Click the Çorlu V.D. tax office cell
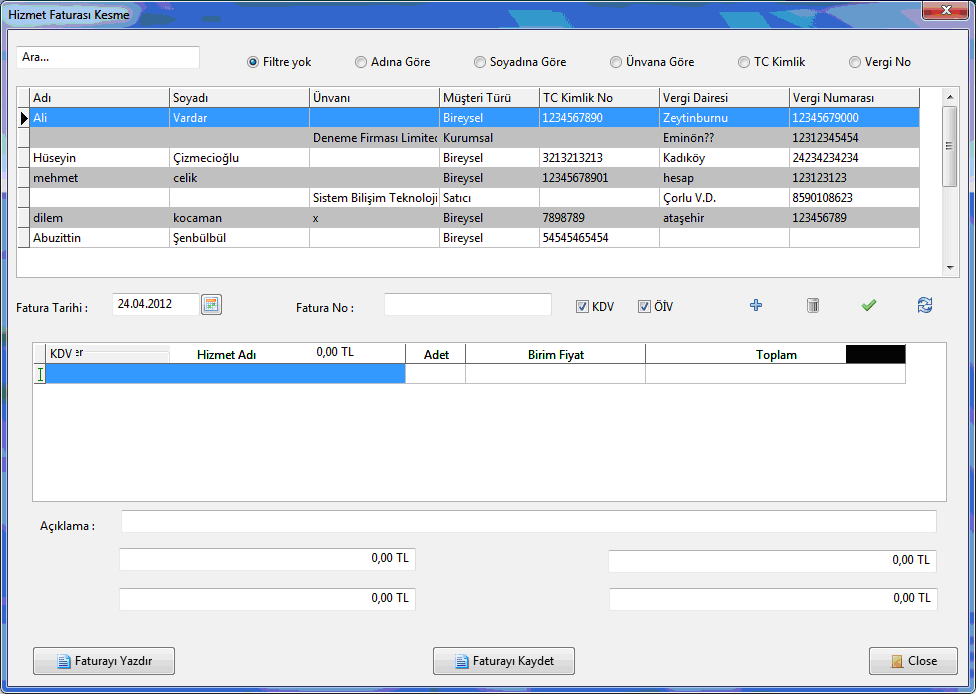This screenshot has width=976, height=694. click(x=725, y=197)
